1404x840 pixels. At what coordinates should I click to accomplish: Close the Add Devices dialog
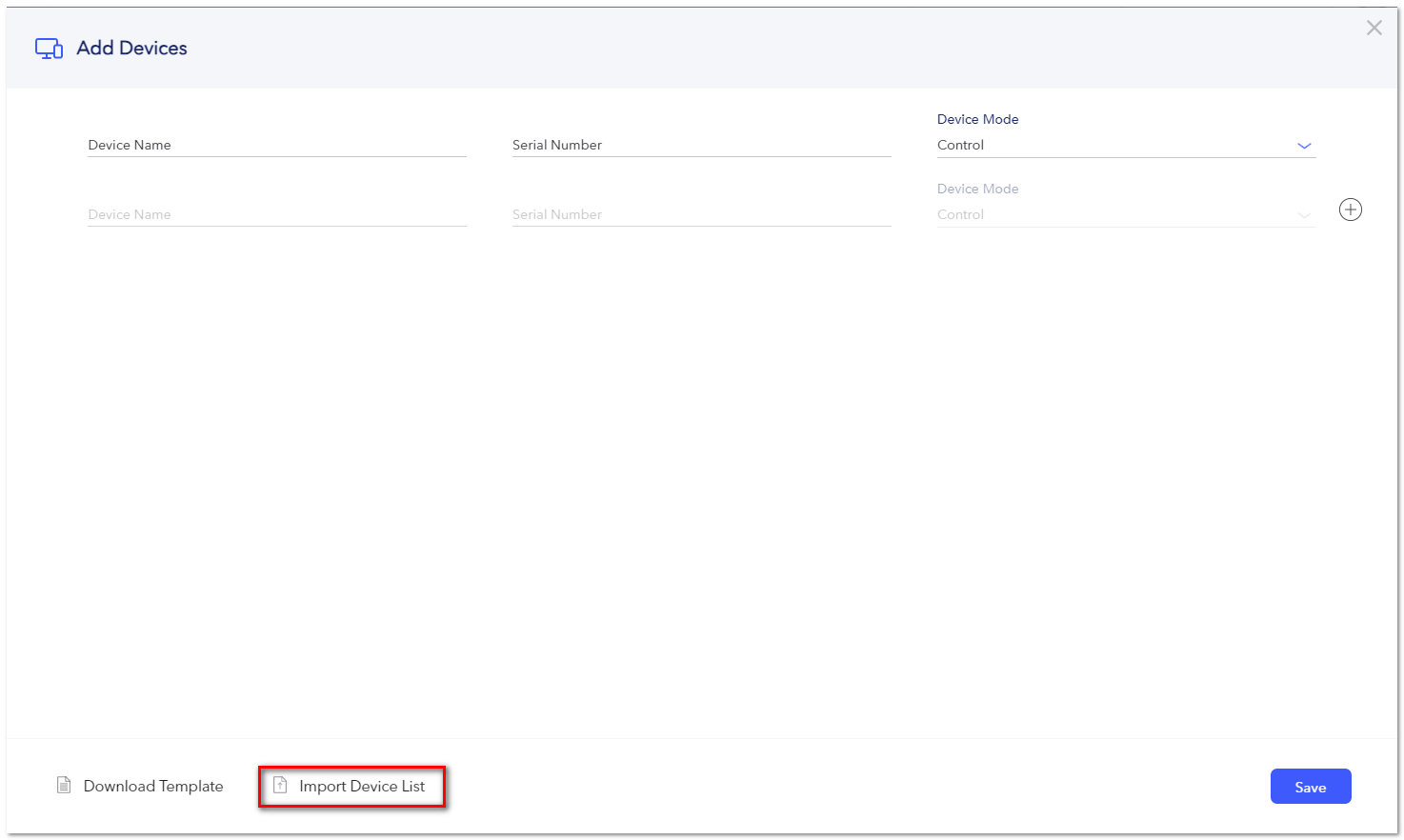(x=1374, y=28)
